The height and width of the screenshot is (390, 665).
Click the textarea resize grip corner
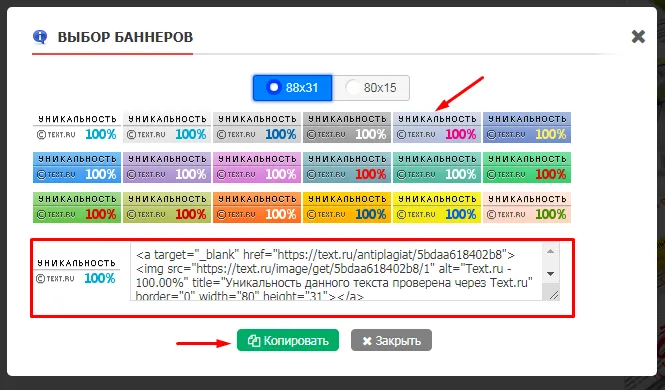pos(553,295)
